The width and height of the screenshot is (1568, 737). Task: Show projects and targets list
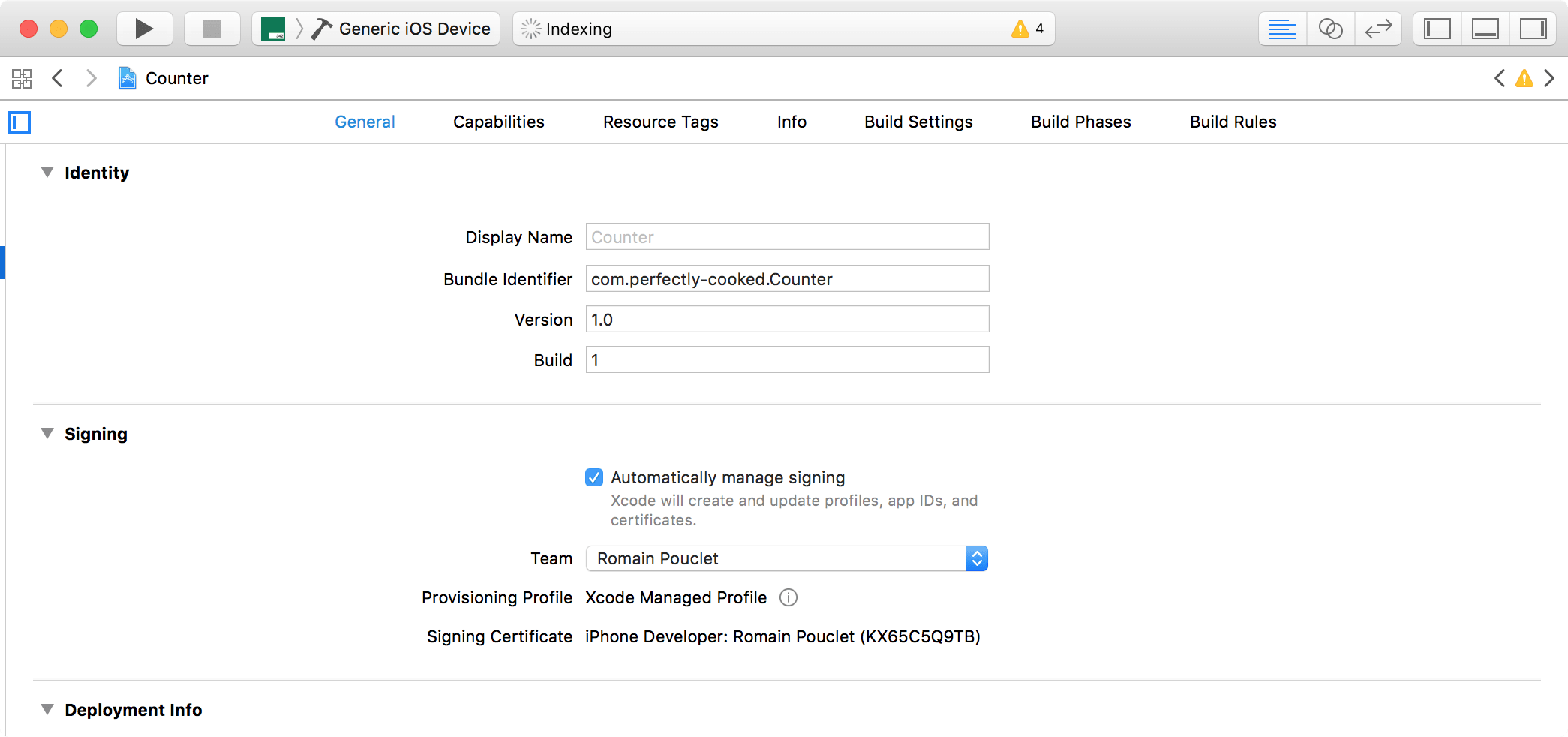point(20,122)
